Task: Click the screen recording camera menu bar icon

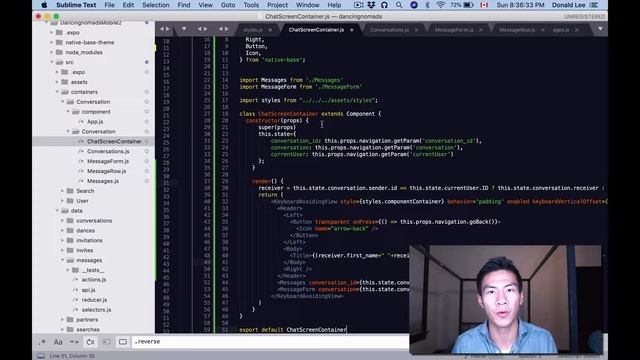Action: coord(358,5)
